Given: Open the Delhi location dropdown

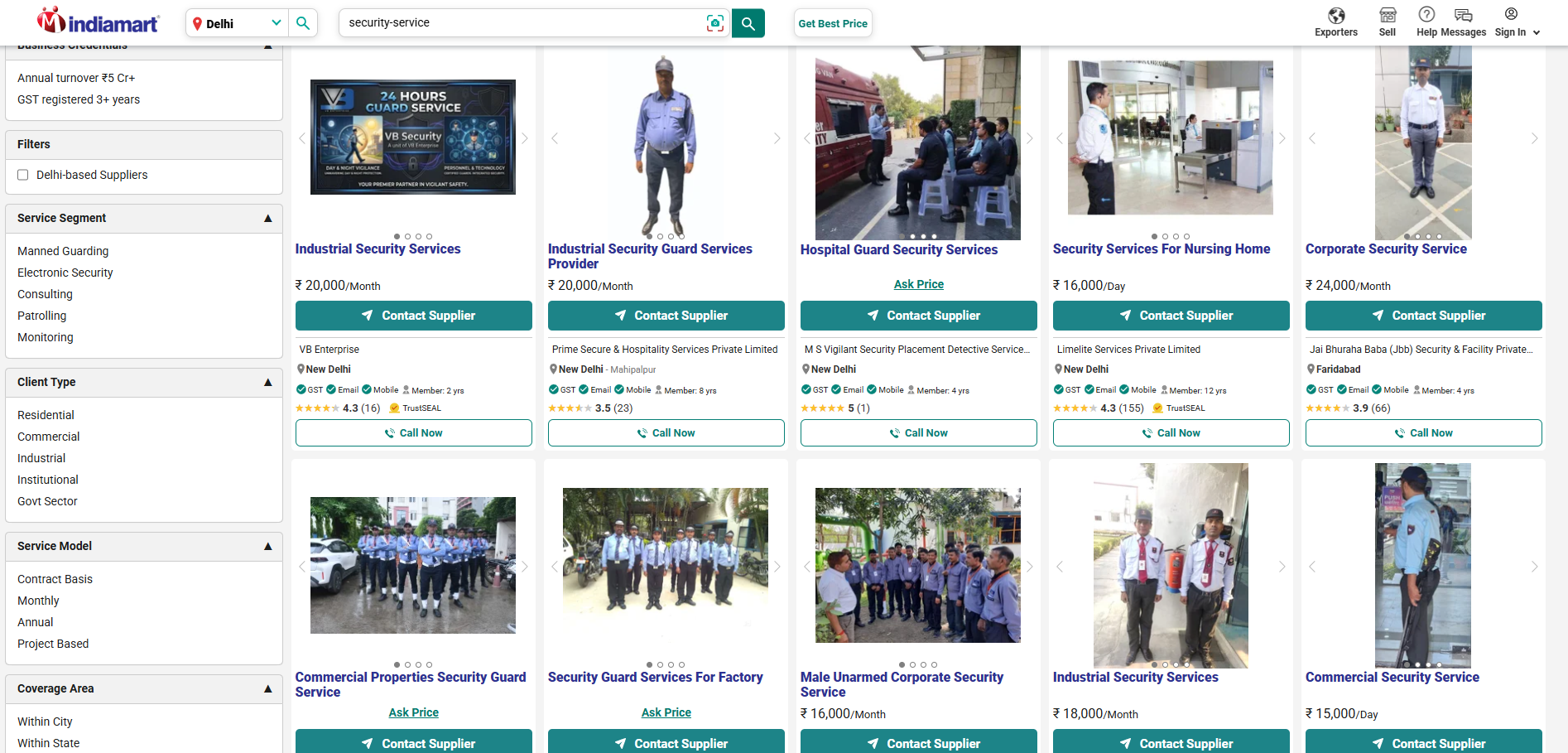Looking at the screenshot, I should 236,22.
